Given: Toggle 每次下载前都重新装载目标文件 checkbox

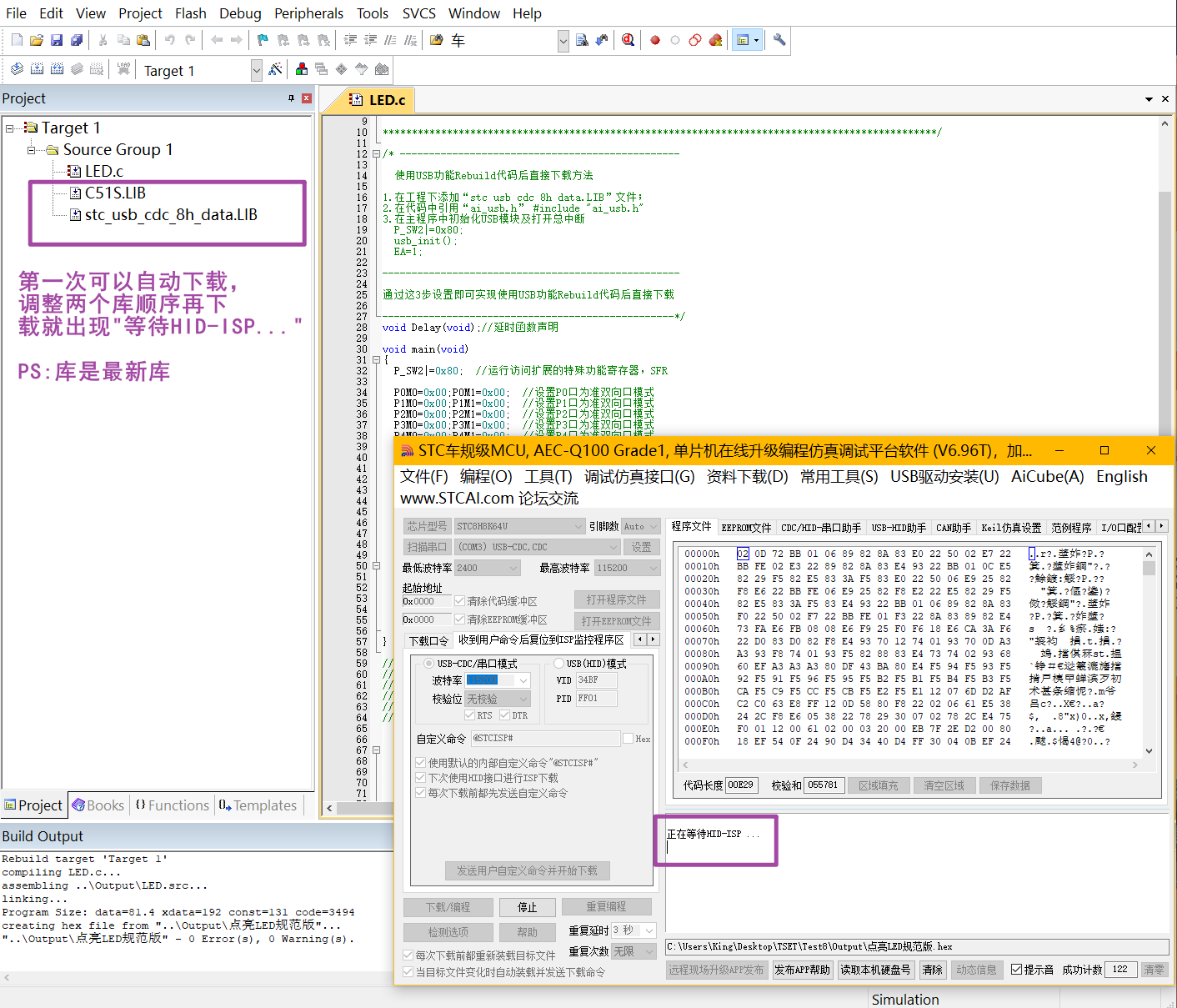Looking at the screenshot, I should [x=408, y=955].
